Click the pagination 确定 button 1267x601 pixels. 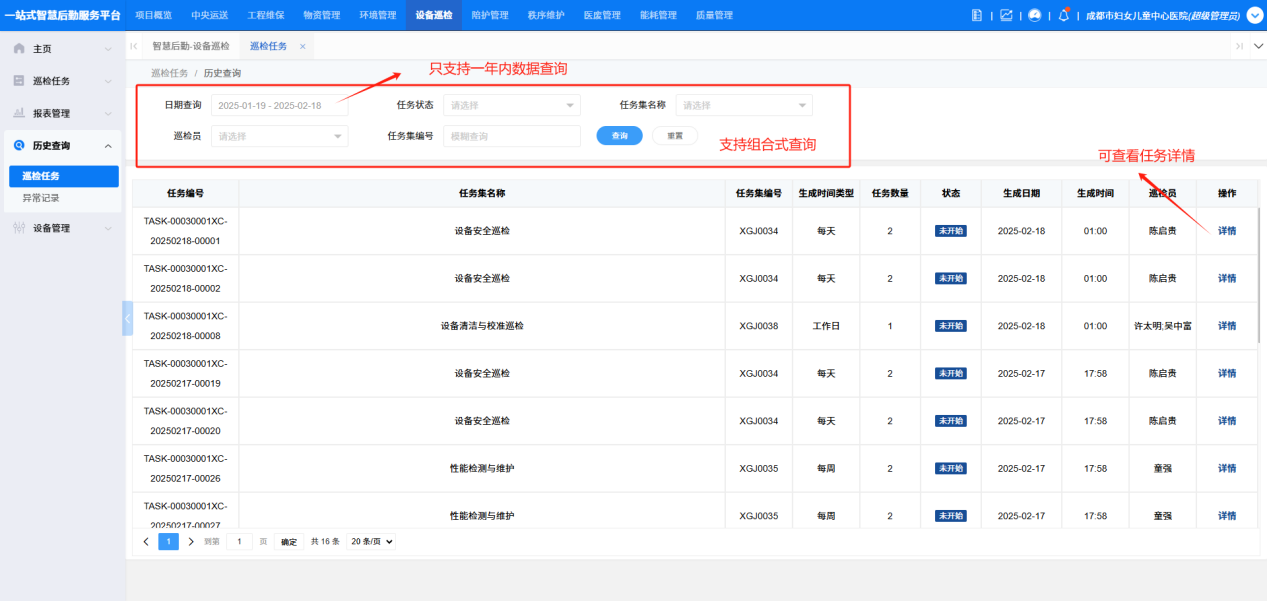pos(289,541)
